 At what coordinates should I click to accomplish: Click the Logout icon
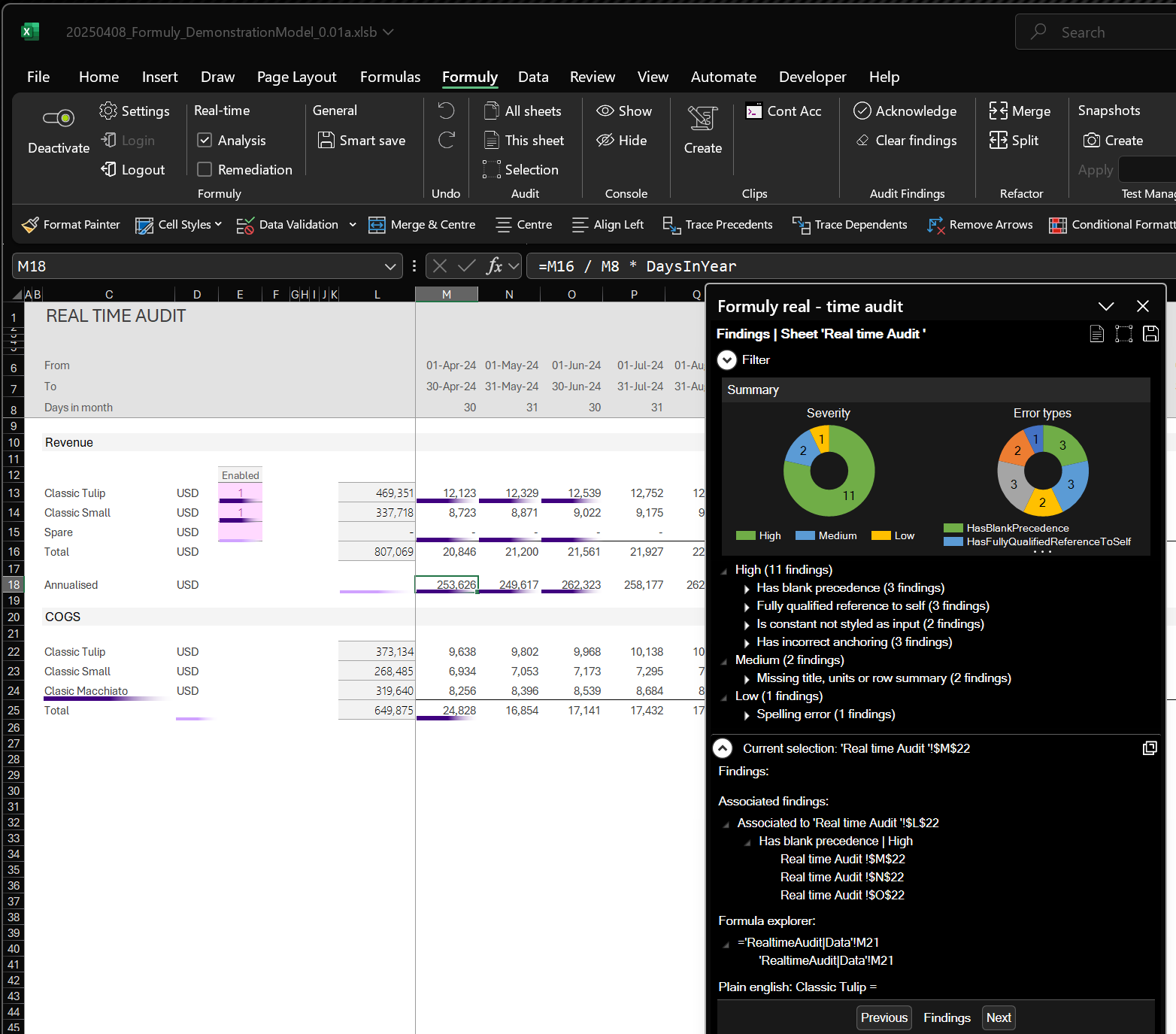coord(108,169)
